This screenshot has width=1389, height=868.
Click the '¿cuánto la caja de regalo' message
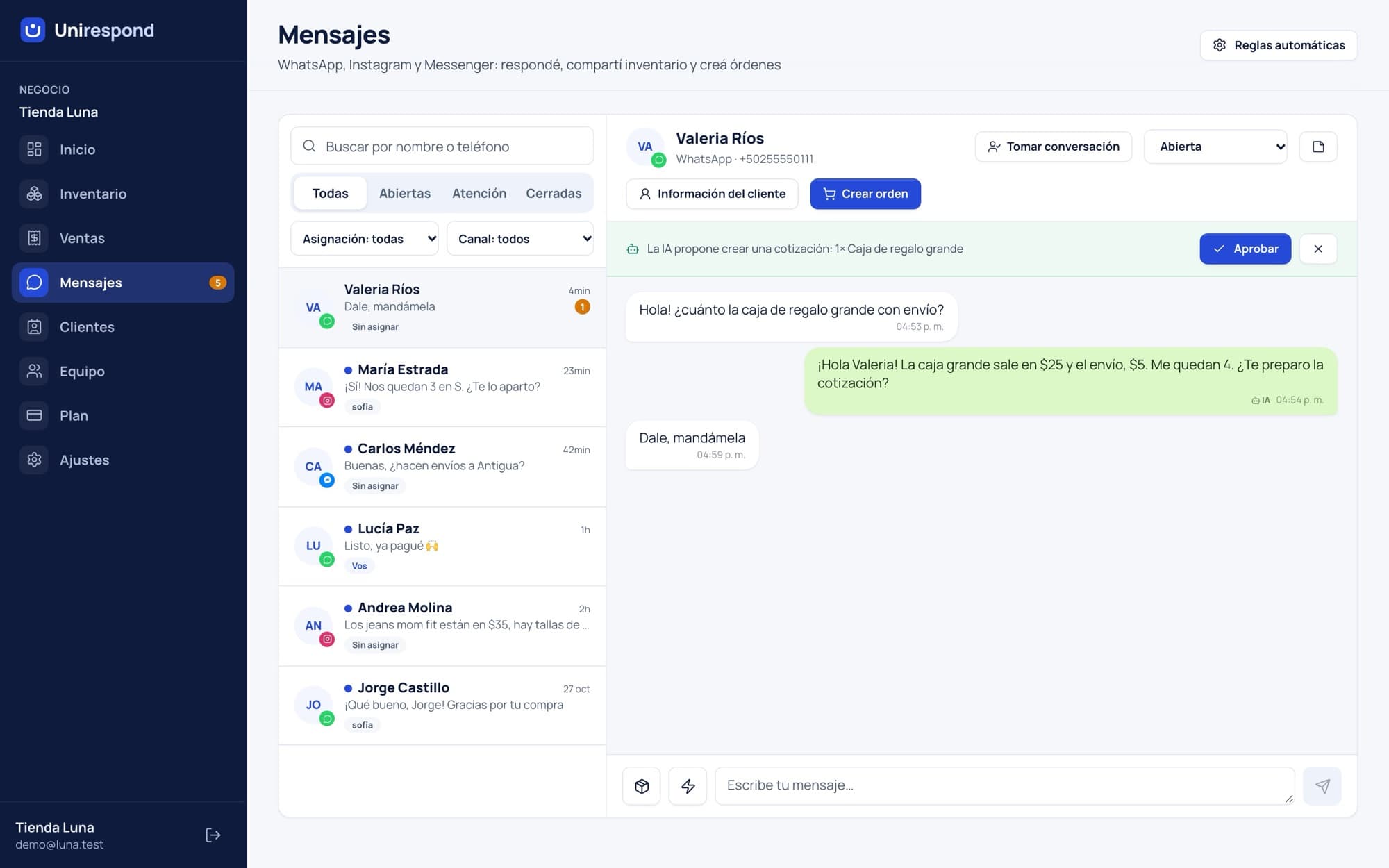pos(791,317)
